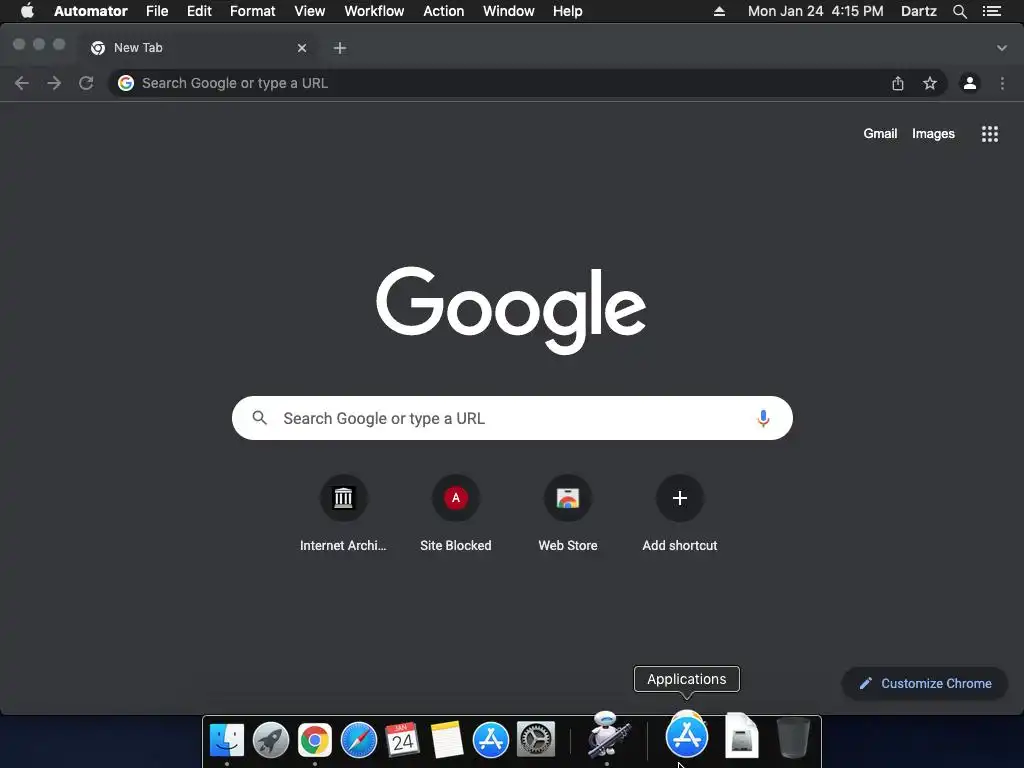Reload the page with the refresh icon
Screen dimensions: 1024x768
pos(86,83)
